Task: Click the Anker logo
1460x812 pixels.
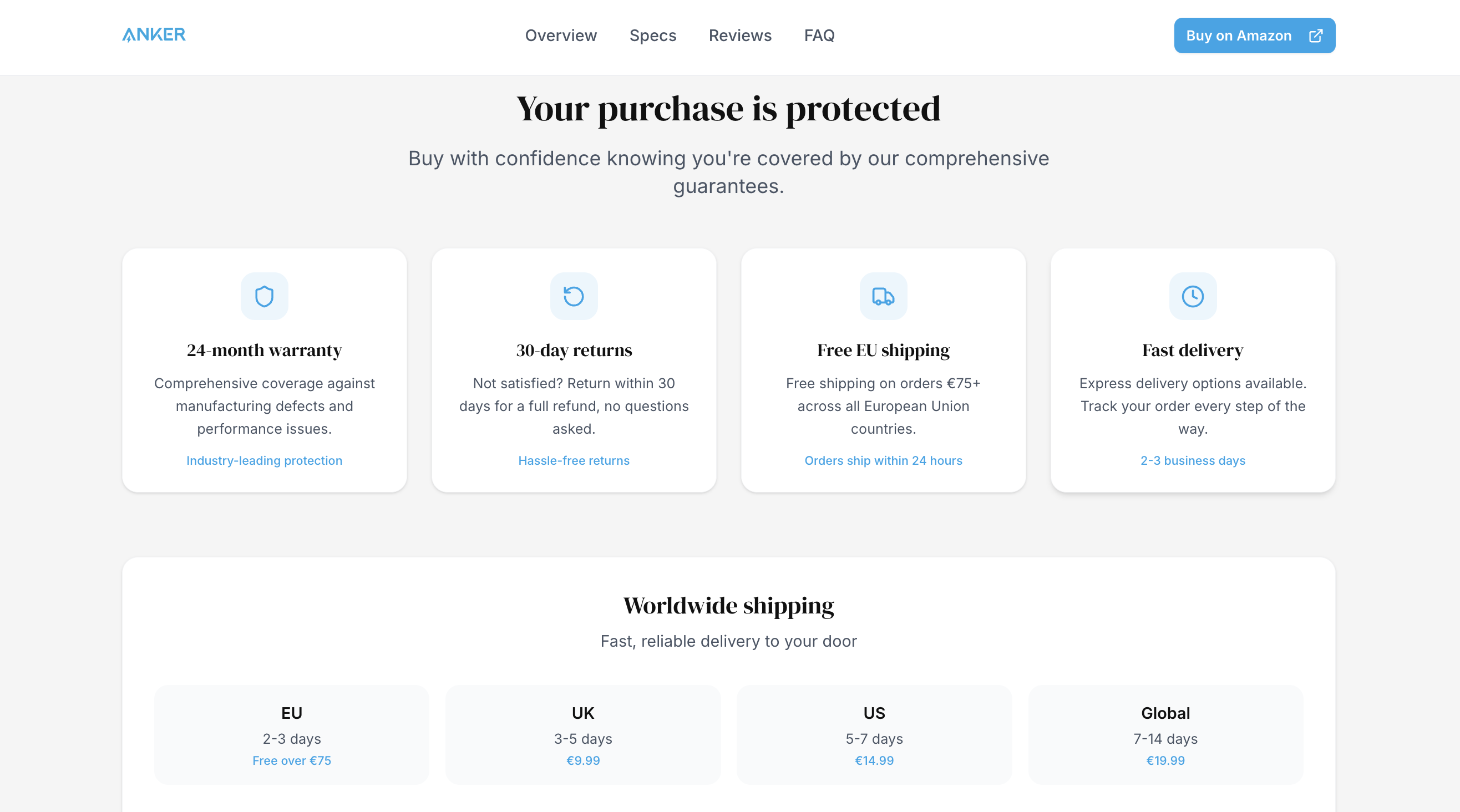Action: 154,35
